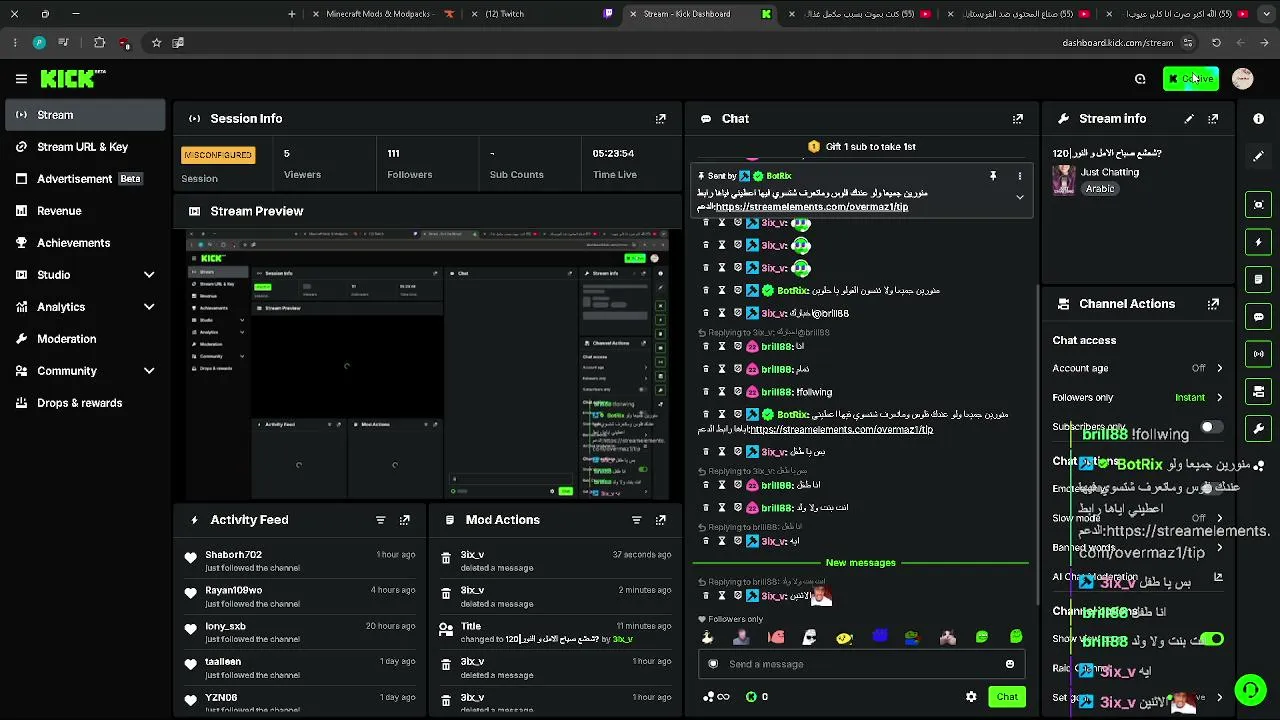The height and width of the screenshot is (720, 1280).
Task: Open the support headset chat bubble
Action: click(x=1250, y=690)
